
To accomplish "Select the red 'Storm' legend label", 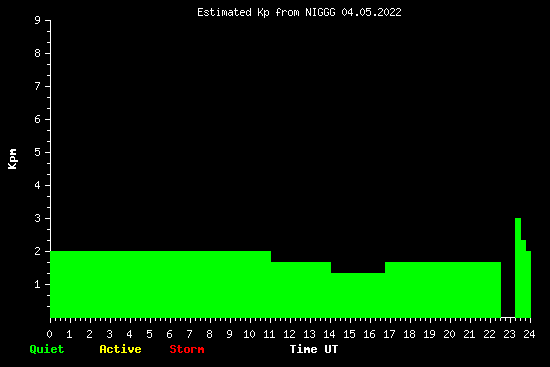I will (187, 349).
